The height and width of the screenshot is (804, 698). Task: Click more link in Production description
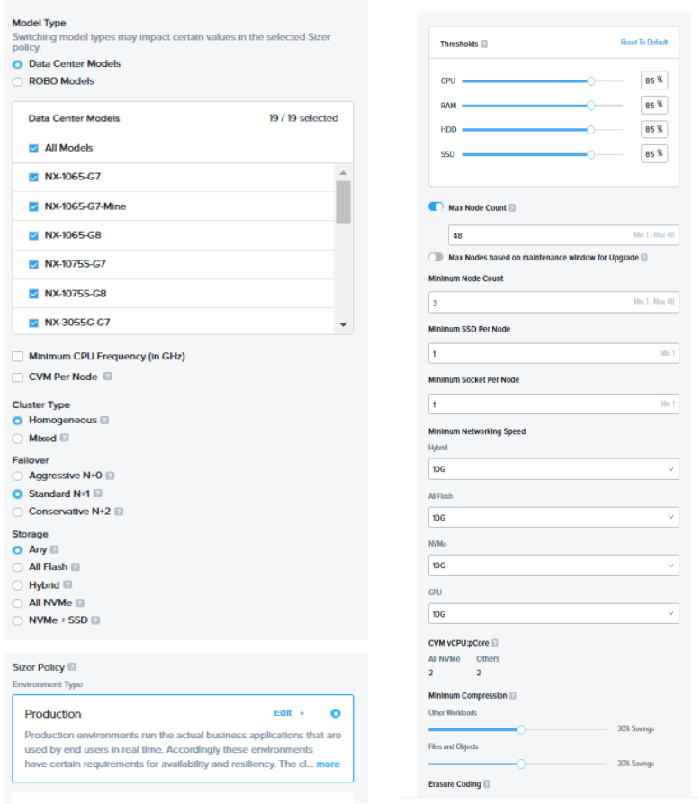click(328, 764)
